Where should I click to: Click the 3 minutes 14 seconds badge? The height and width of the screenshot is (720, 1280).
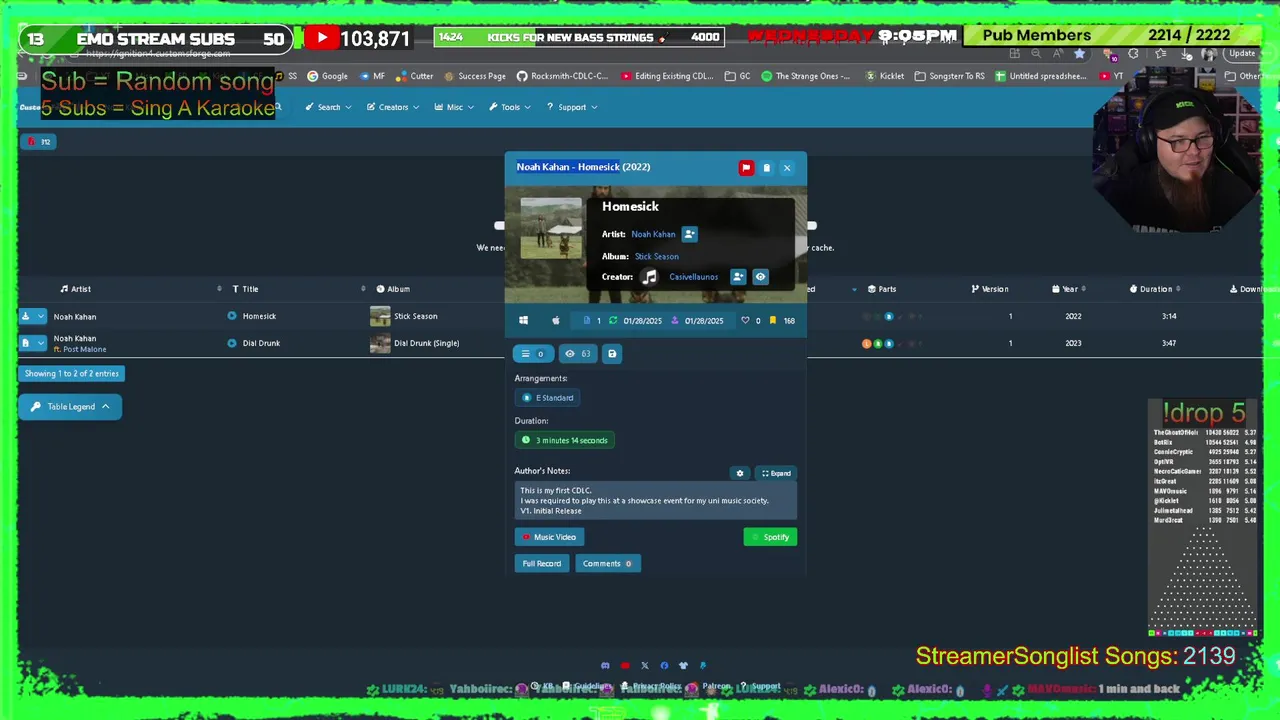[564, 440]
